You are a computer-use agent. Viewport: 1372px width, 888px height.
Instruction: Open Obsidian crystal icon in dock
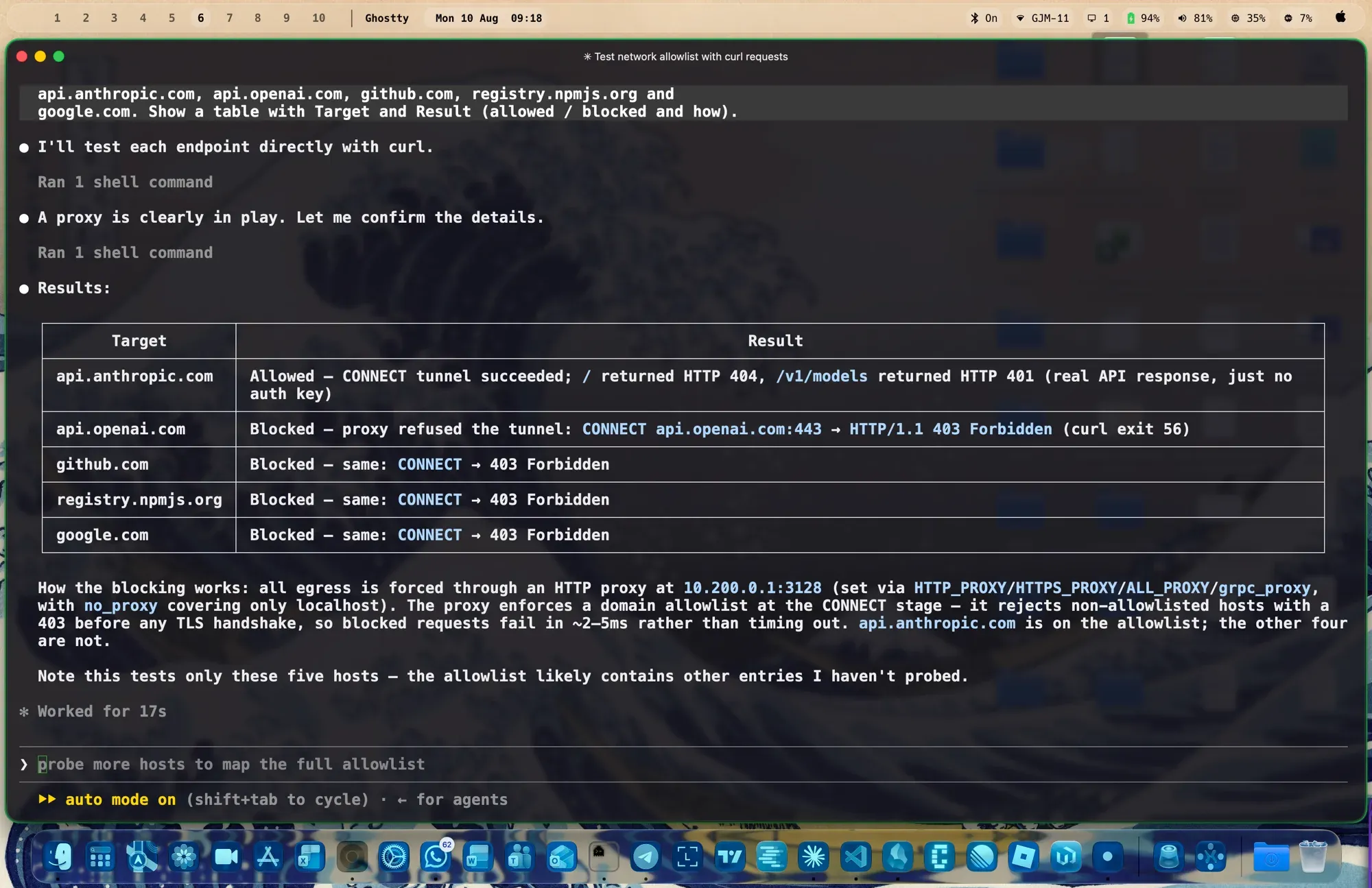pyautogui.click(x=897, y=856)
